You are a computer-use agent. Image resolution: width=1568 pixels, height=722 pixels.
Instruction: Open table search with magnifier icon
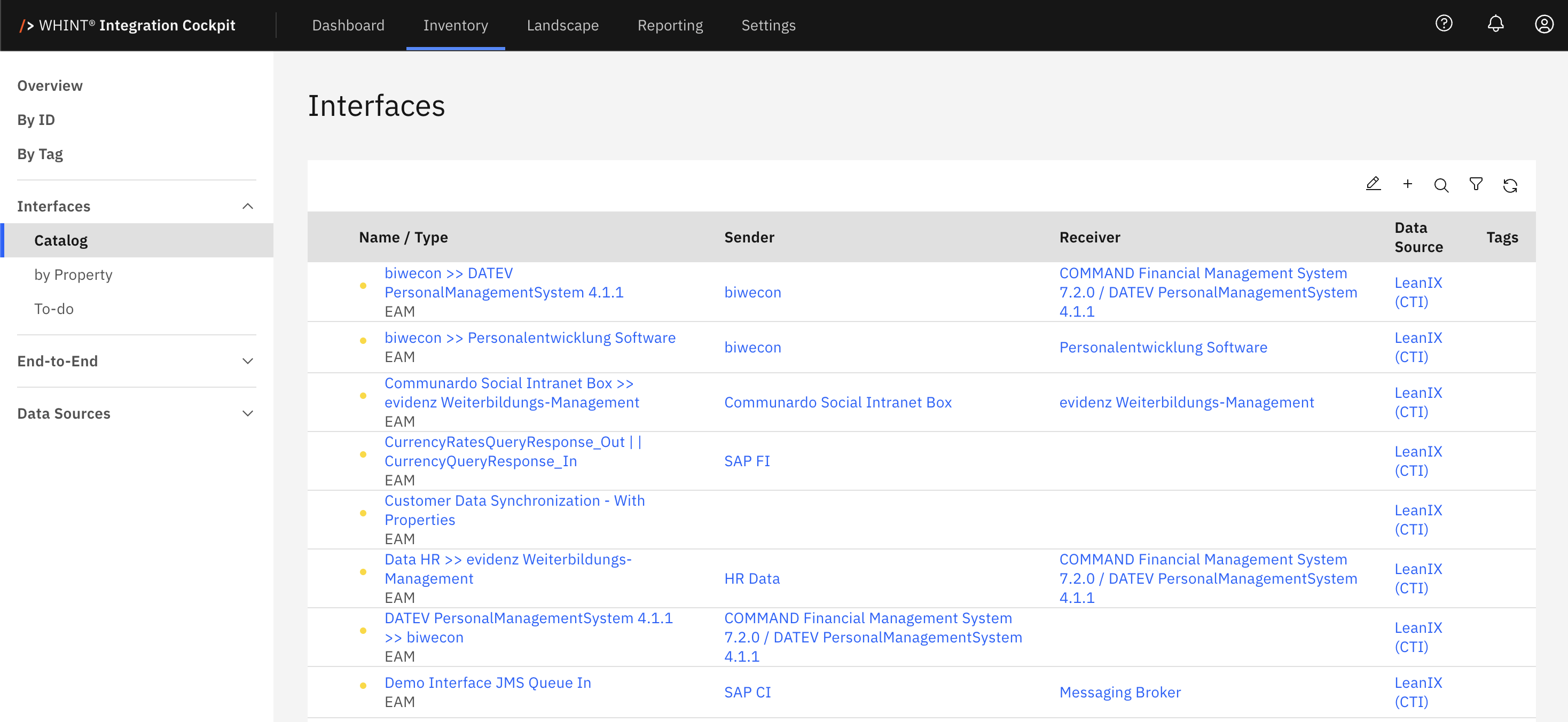[1441, 185]
